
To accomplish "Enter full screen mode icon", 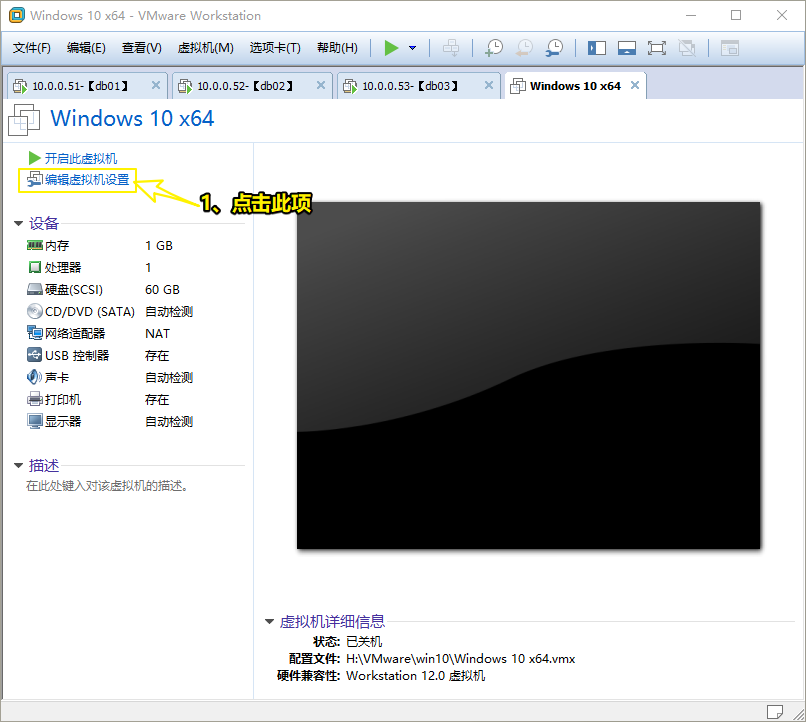I will (x=656, y=48).
